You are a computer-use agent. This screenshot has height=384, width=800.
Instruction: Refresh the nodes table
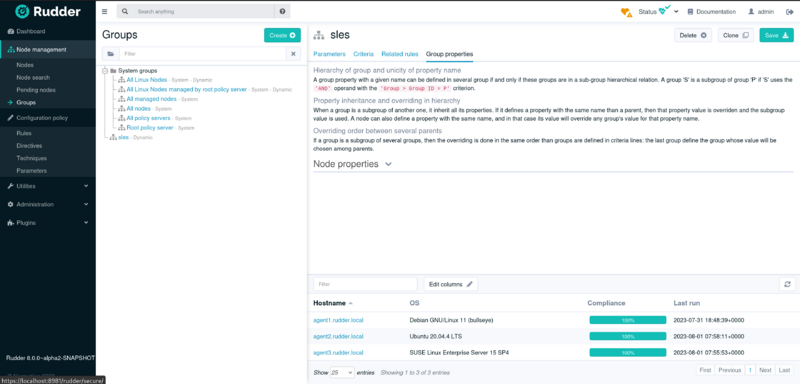pyautogui.click(x=787, y=284)
